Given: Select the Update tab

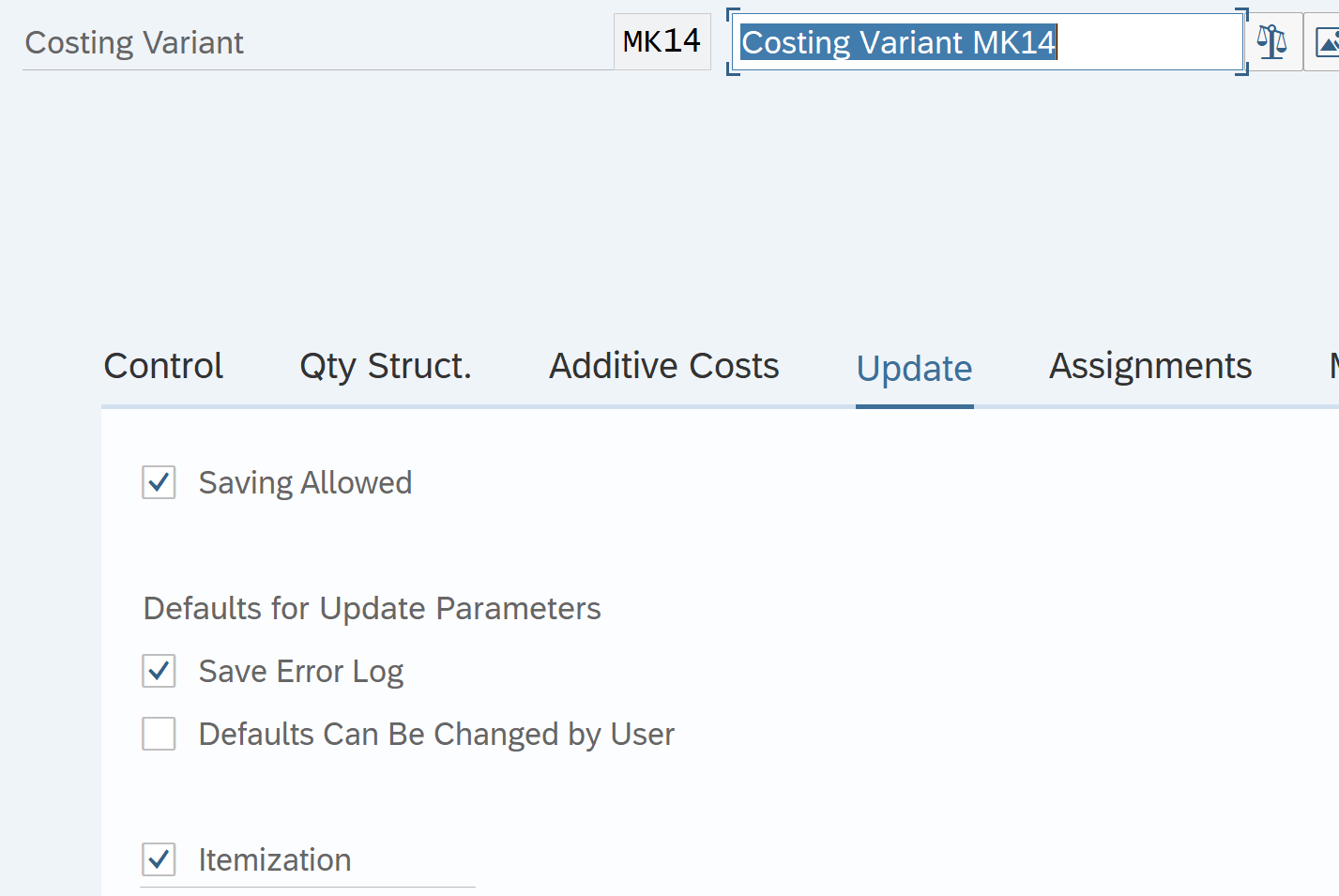Looking at the screenshot, I should [x=914, y=369].
